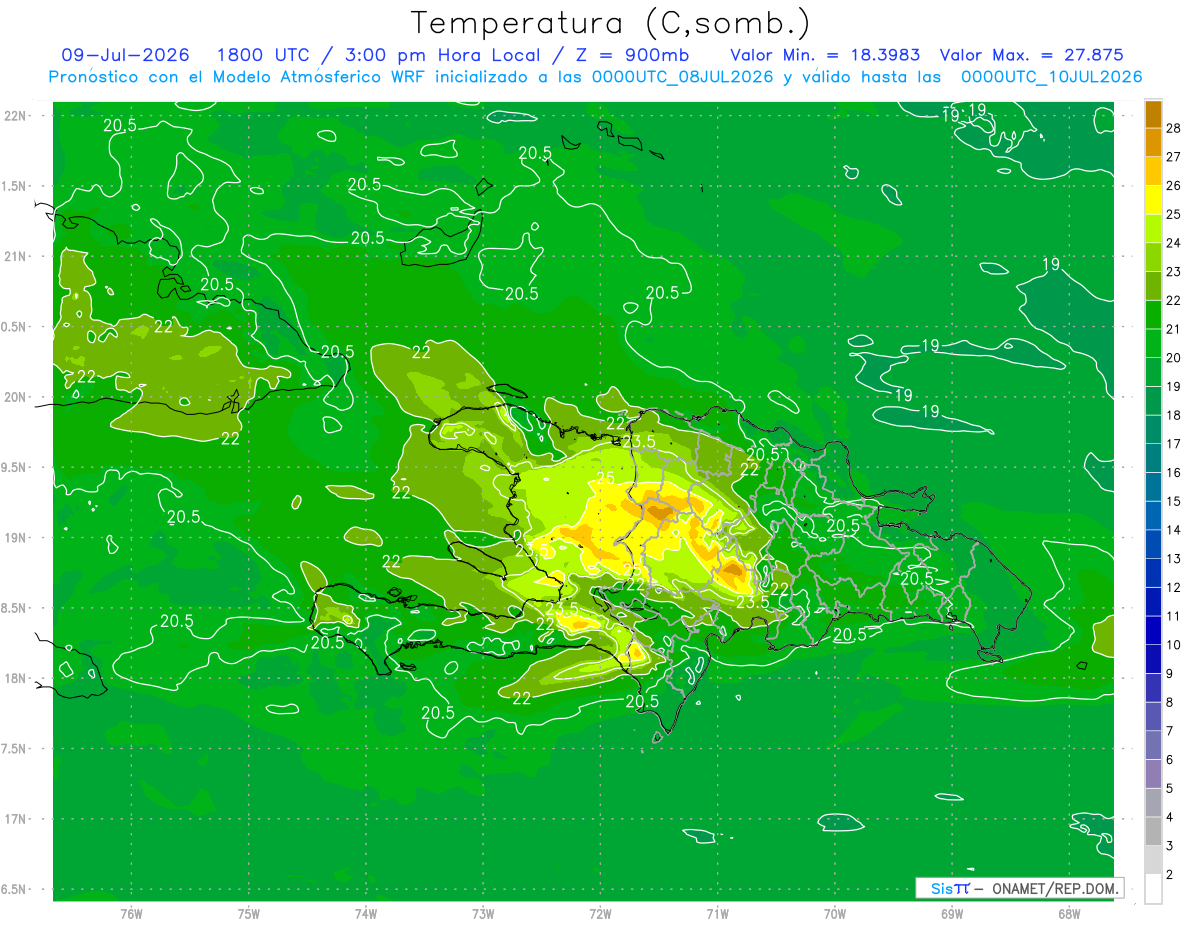Click the "73W" longitude axis label
Viewport: 1200px width, 927px height.
tap(483, 913)
